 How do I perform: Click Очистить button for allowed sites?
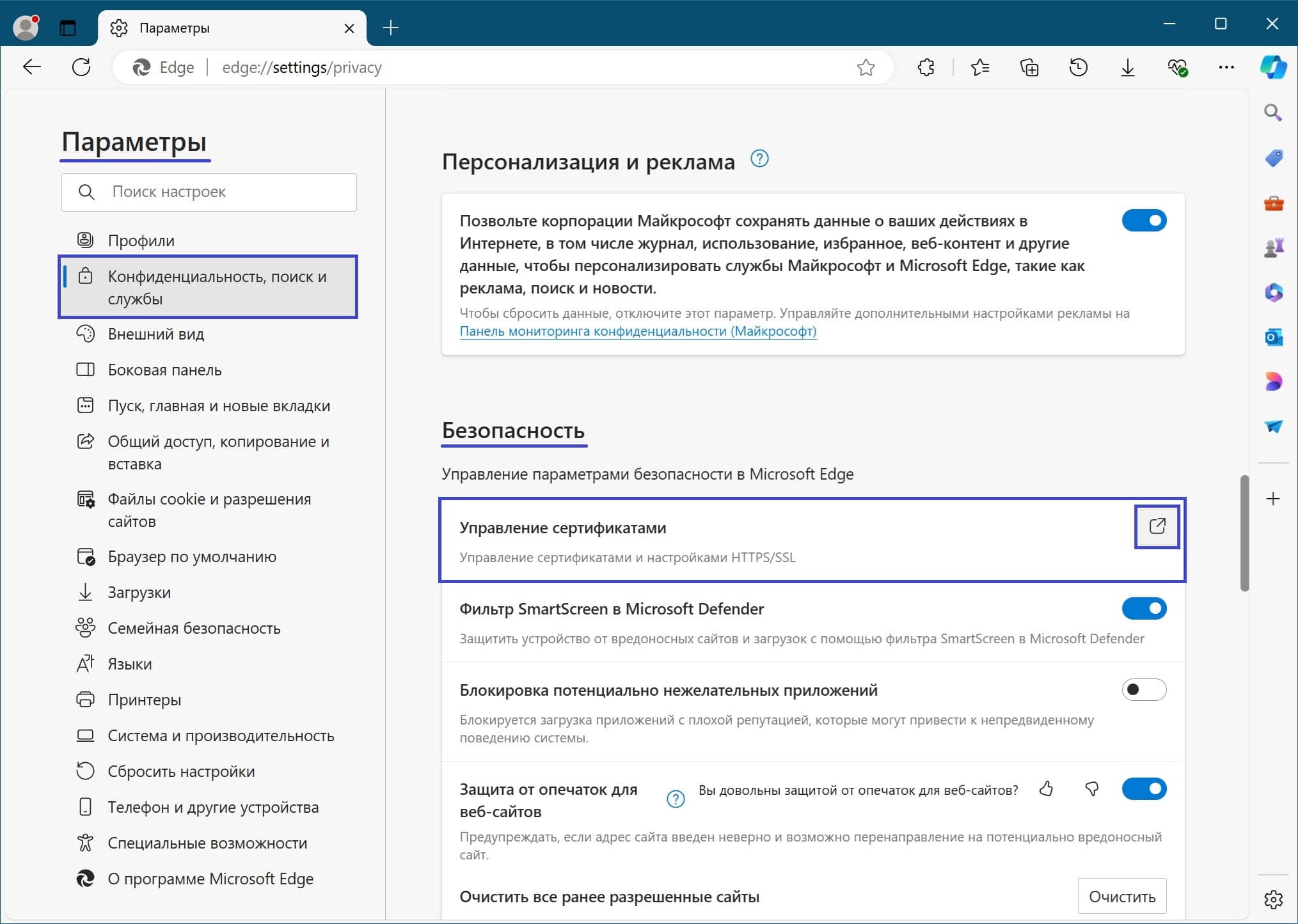click(x=1122, y=897)
